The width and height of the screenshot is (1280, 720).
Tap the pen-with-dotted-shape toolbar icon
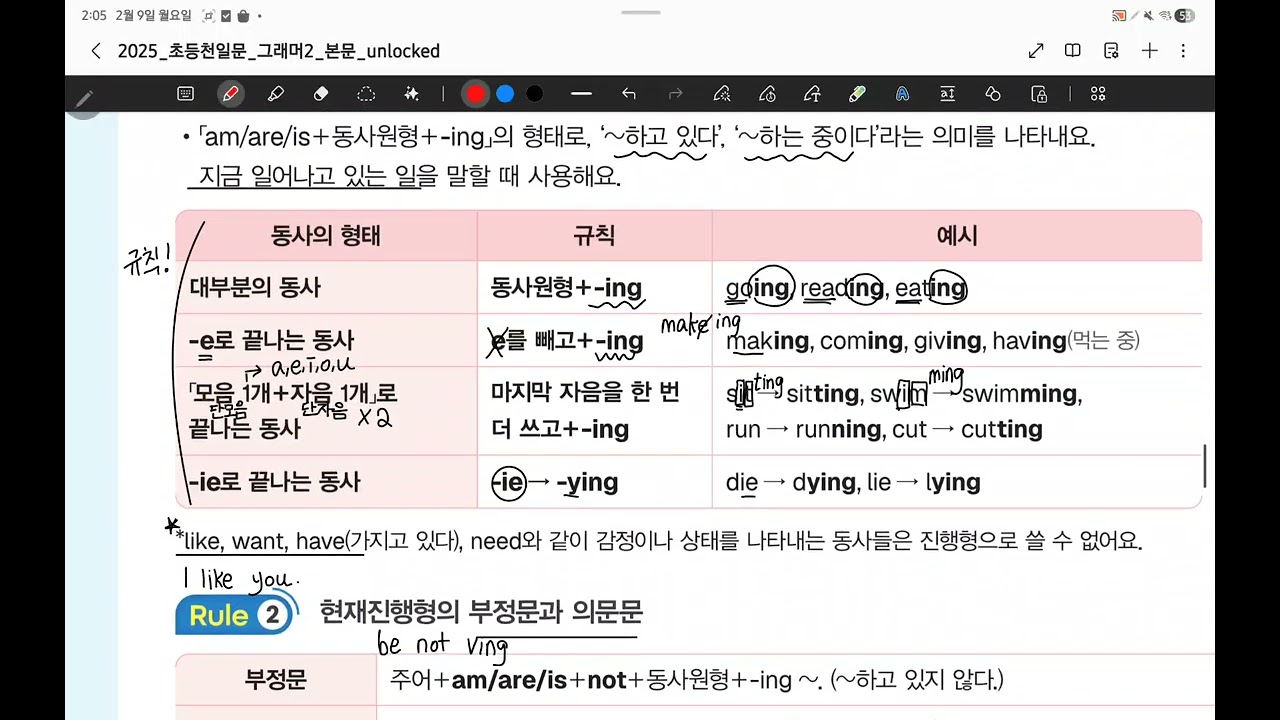coord(722,94)
